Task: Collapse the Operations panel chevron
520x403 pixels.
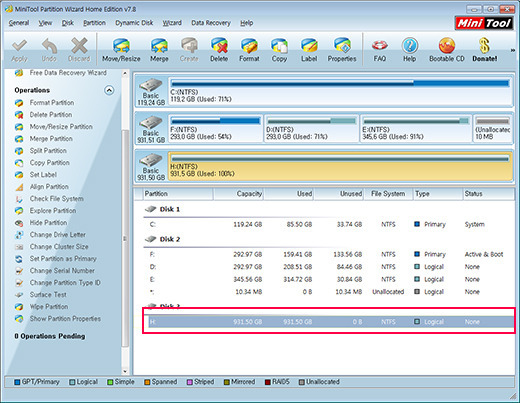Action: tap(109, 90)
